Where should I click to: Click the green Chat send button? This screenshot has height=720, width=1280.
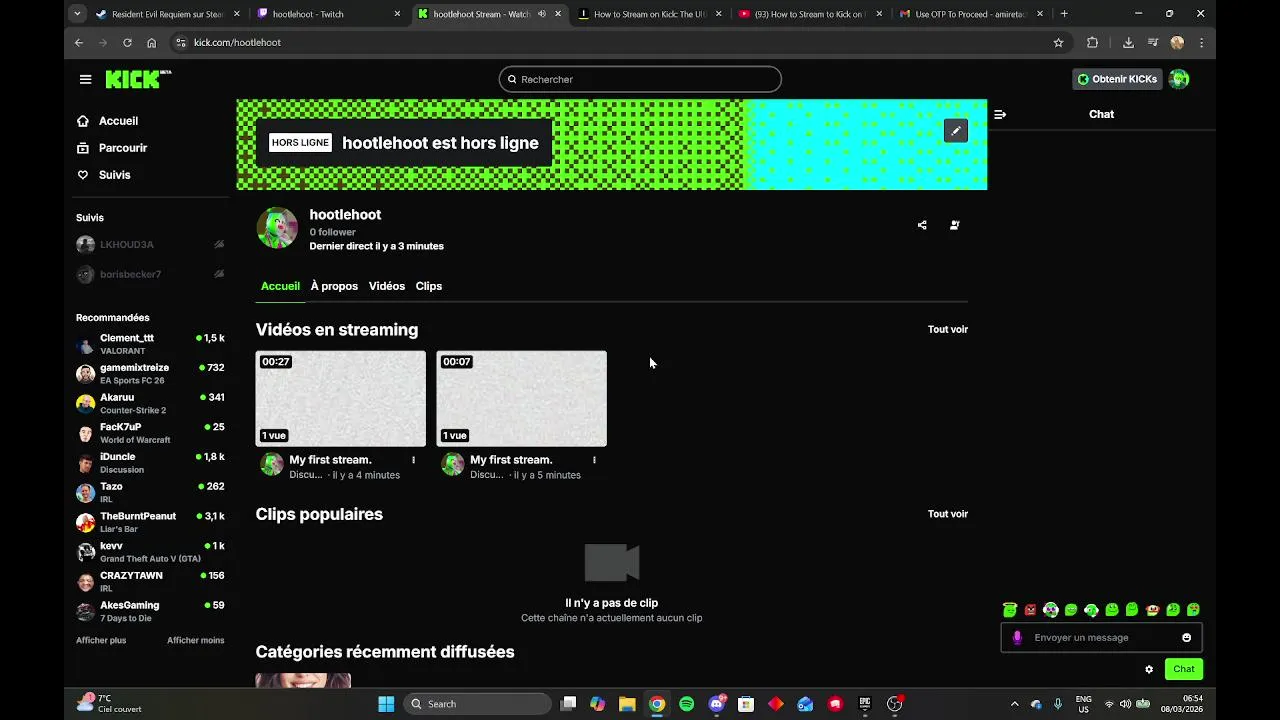click(x=1184, y=669)
